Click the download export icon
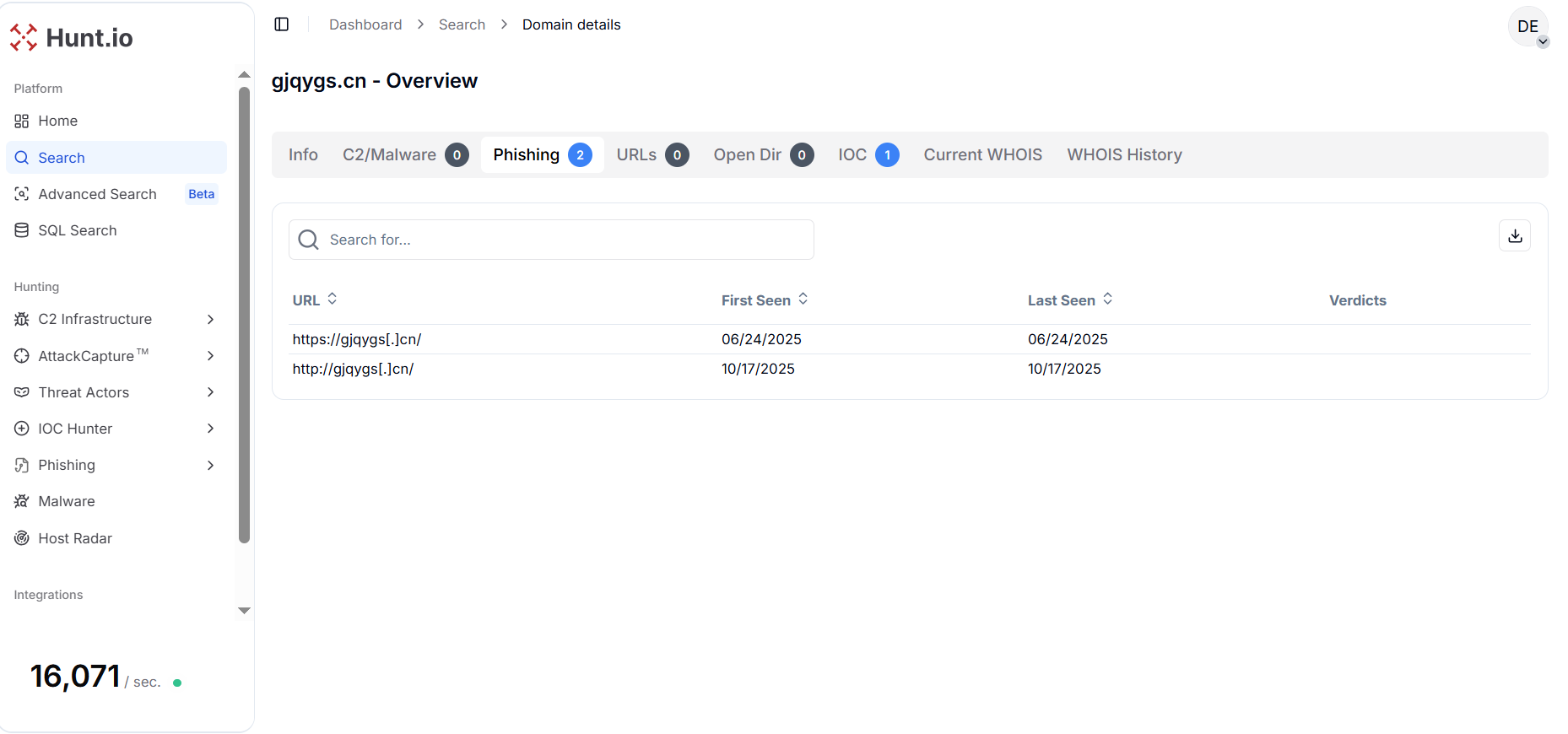The height and width of the screenshot is (734, 1568). click(x=1515, y=236)
